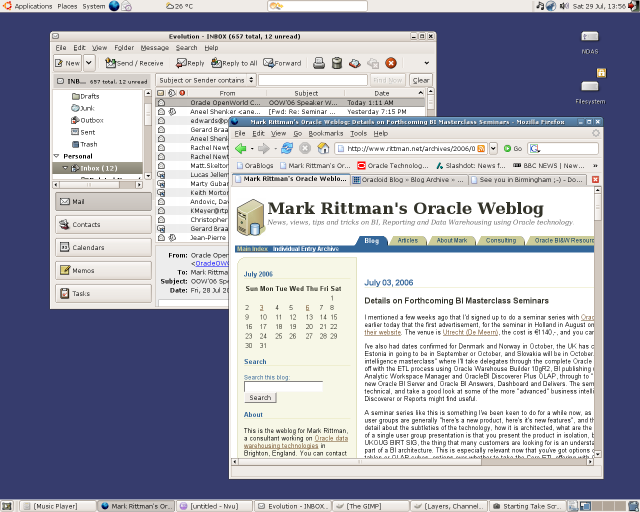Open the Filesystem desktop icon

point(590,91)
